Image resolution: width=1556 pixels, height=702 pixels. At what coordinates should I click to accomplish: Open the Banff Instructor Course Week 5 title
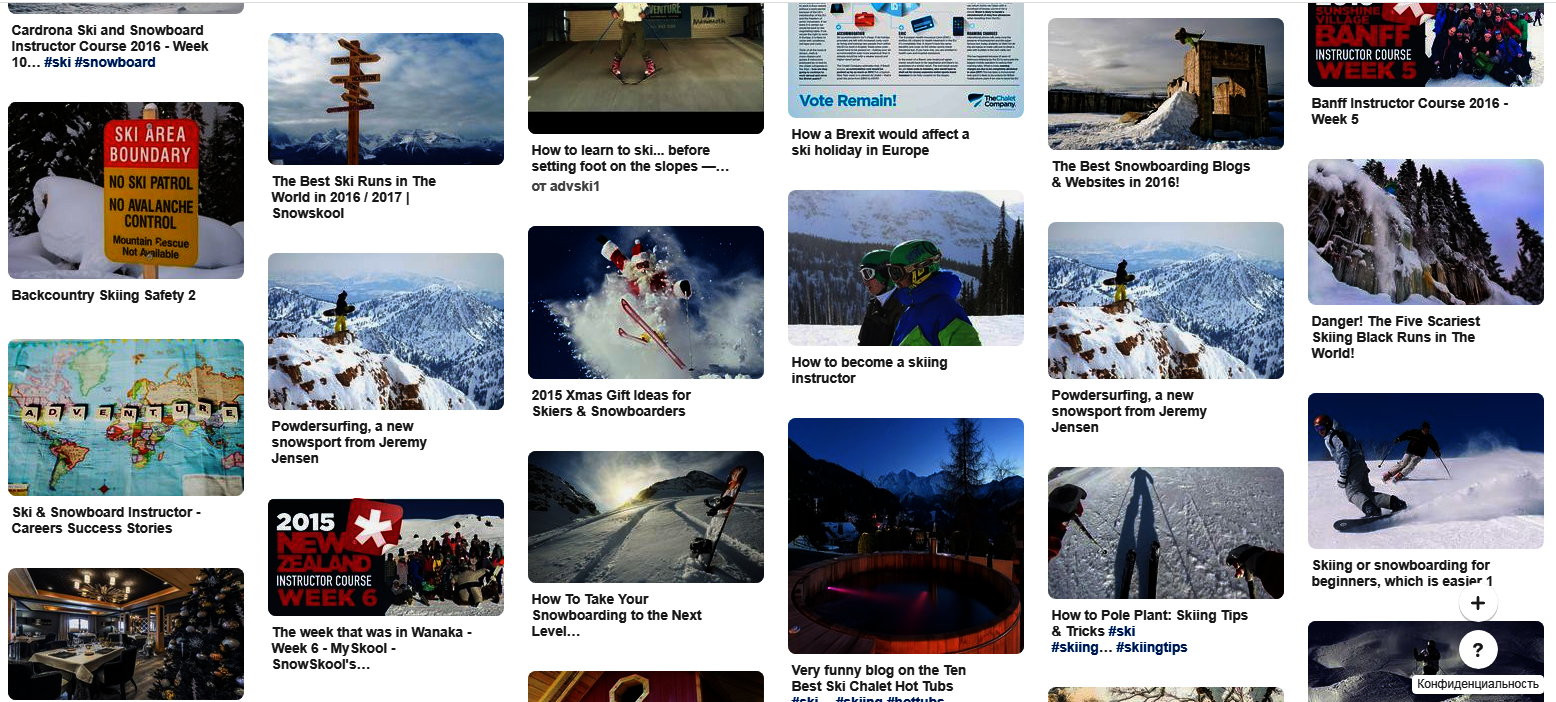1410,111
